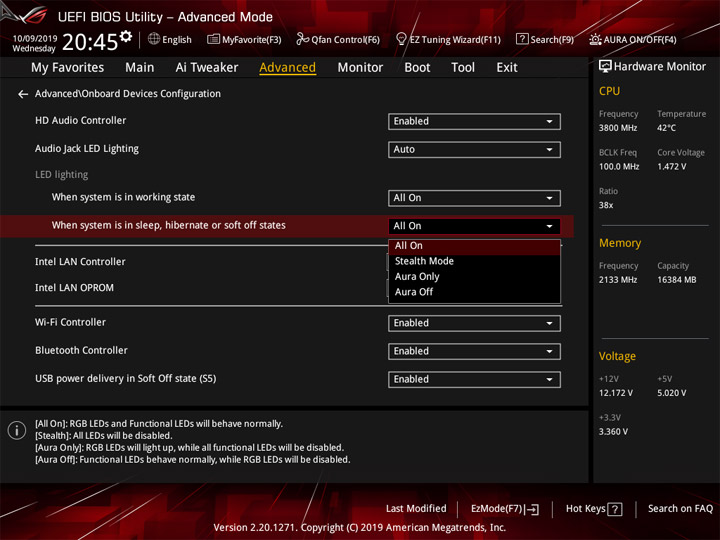The image size is (720, 540).
Task: Click the Memory heading in Hardware Monitor
Action: [620, 243]
